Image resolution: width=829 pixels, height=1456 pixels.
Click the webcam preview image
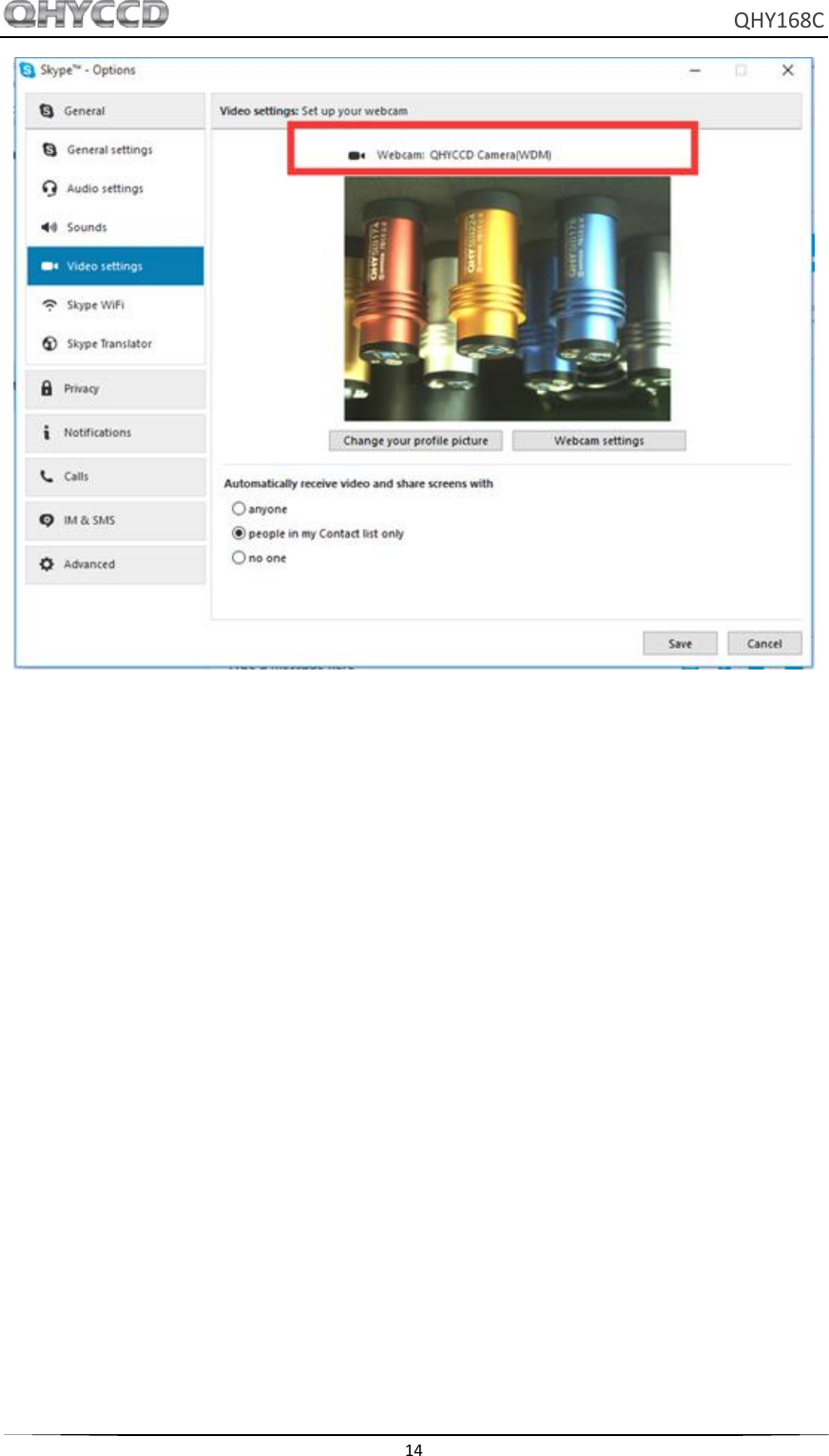[507, 299]
